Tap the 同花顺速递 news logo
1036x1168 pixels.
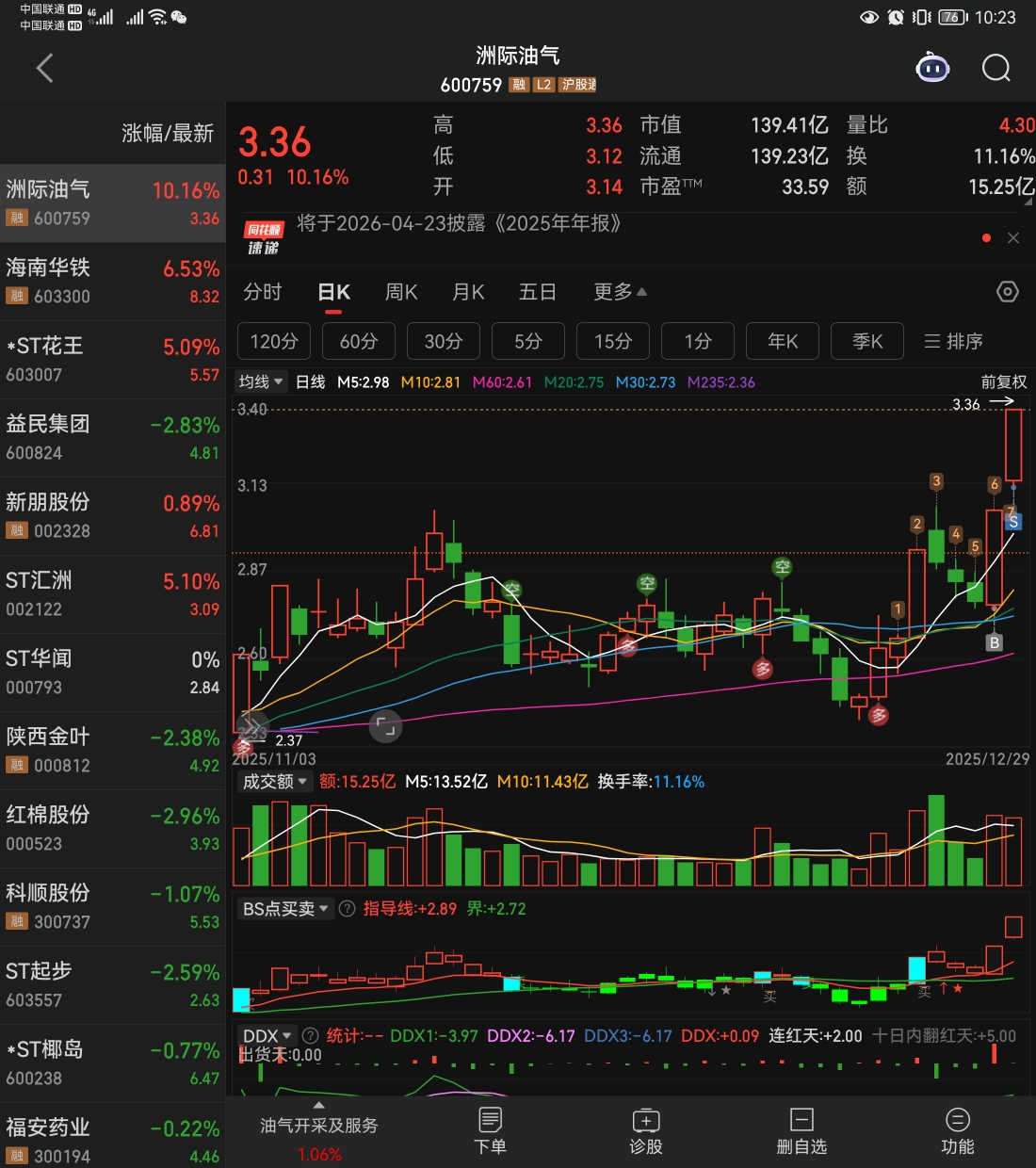coord(264,238)
